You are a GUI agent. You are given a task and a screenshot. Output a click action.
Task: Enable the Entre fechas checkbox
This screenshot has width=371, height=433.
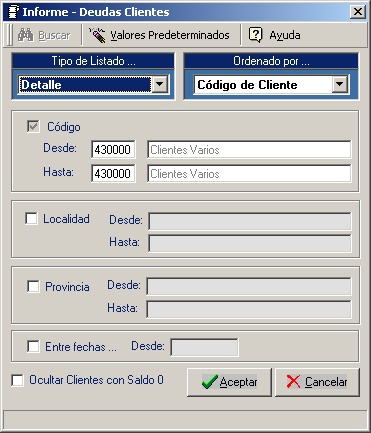pyautogui.click(x=33, y=346)
